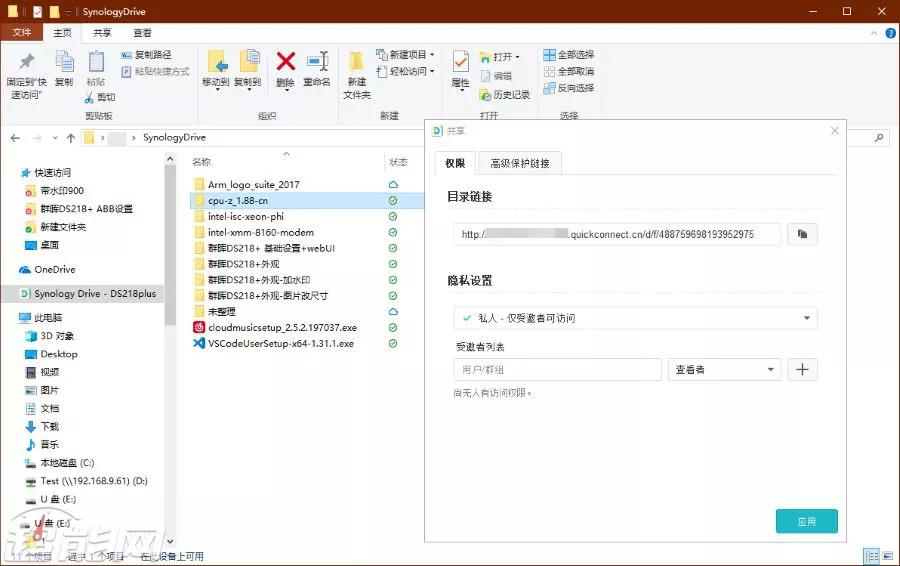
Task: Switch to the View (查看) ribbon tab
Action: [x=142, y=33]
